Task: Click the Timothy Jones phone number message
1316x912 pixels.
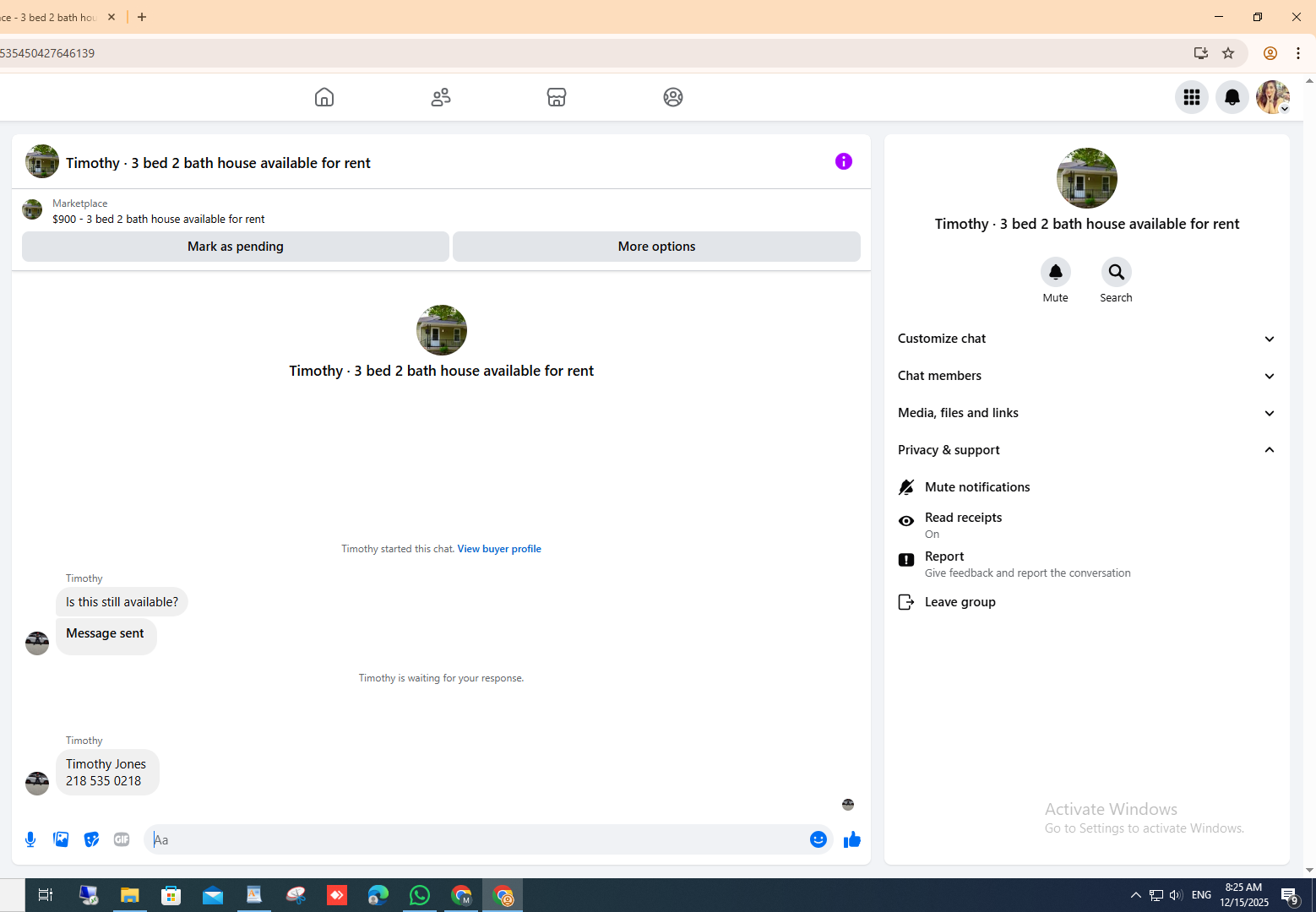Action: pyautogui.click(x=107, y=773)
